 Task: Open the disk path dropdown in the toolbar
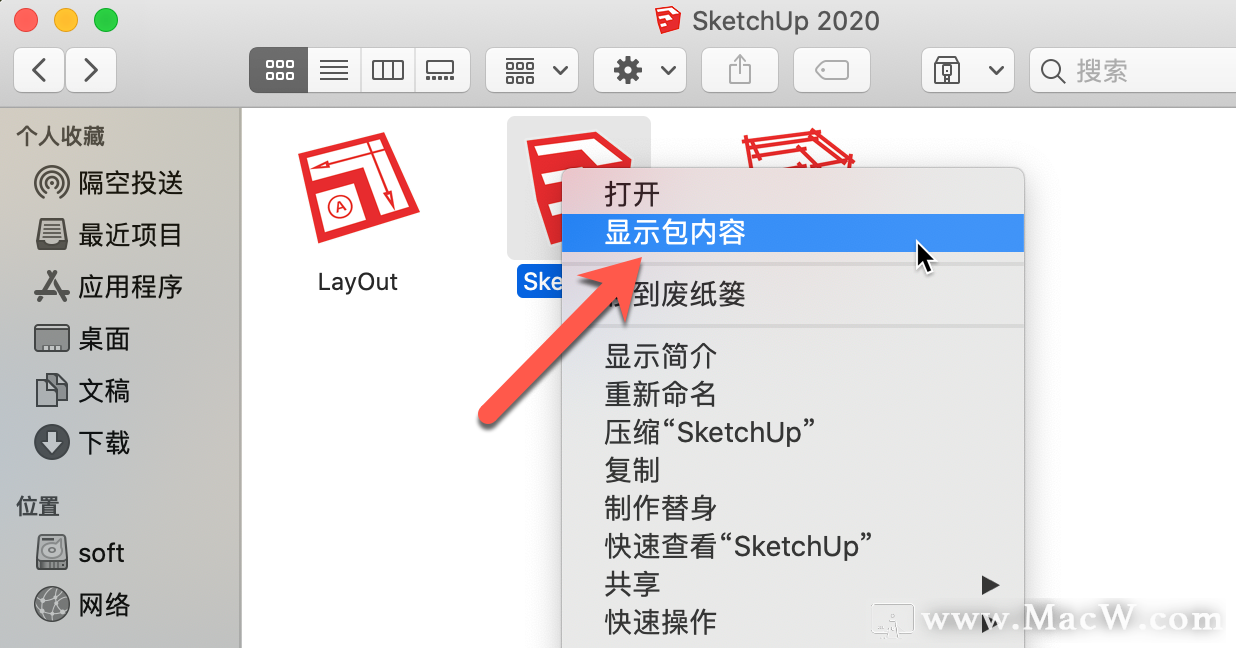967,70
